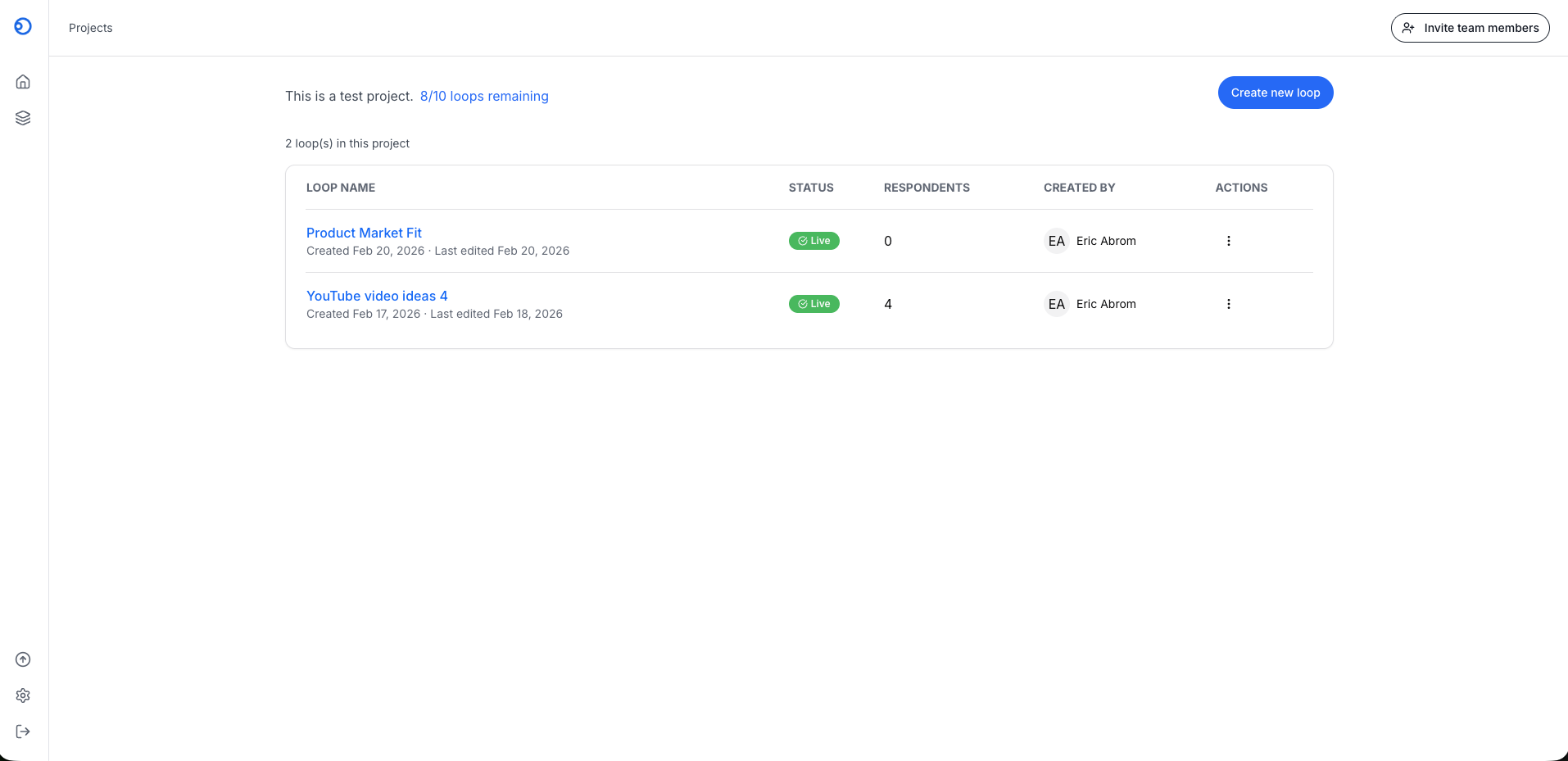Click the upgrade arrow icon near the sidebar bottom
The image size is (1568, 761).
[22, 659]
